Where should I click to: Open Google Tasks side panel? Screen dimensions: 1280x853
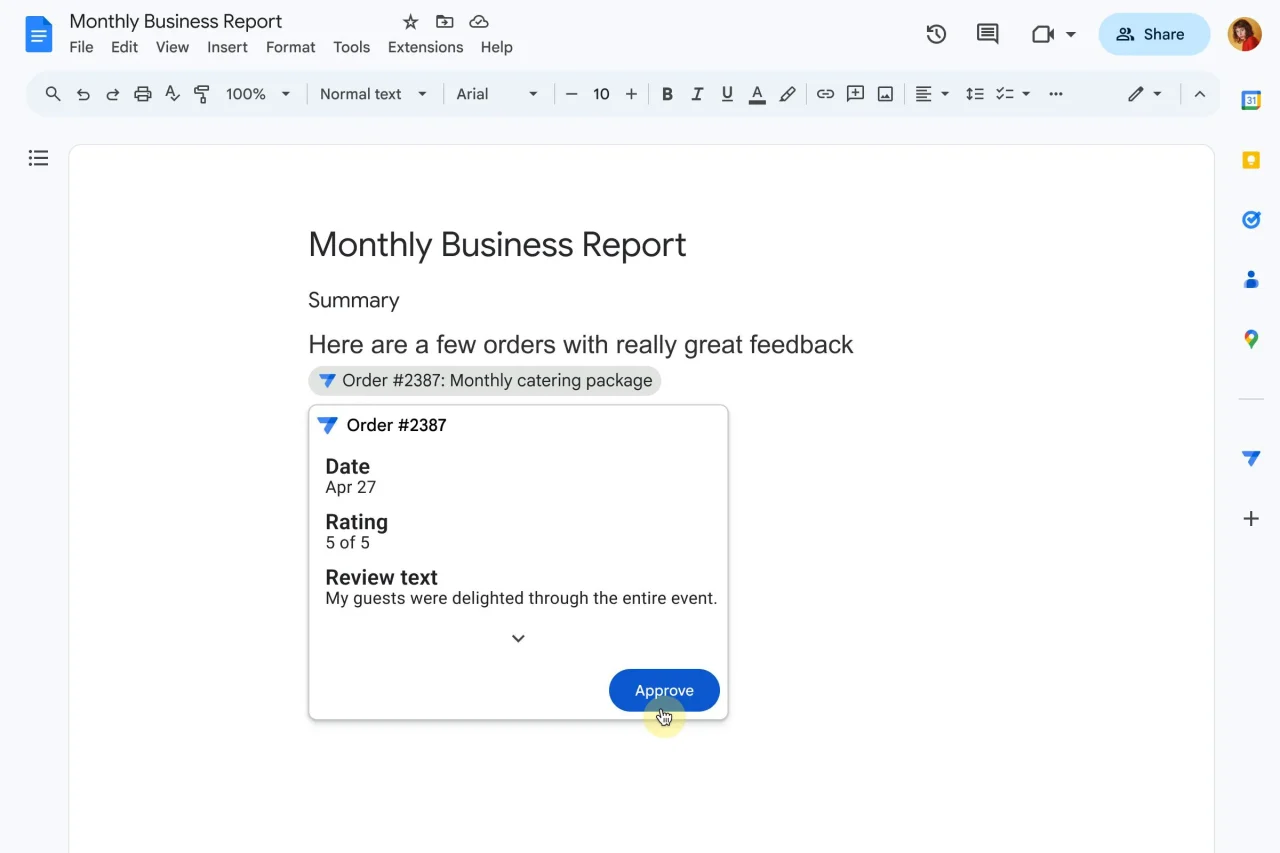pyautogui.click(x=1251, y=219)
